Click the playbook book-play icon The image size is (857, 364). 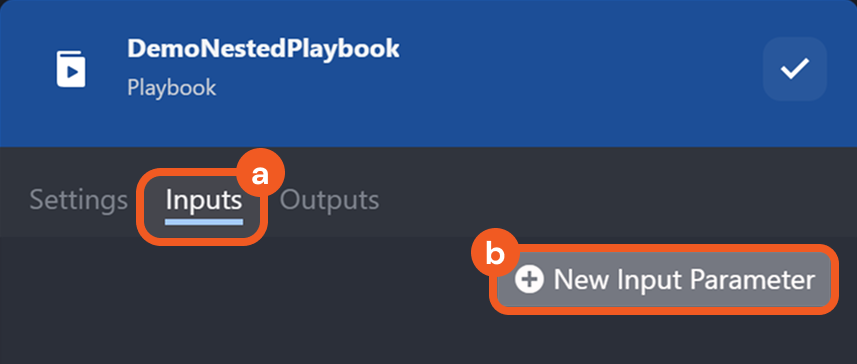pos(71,69)
